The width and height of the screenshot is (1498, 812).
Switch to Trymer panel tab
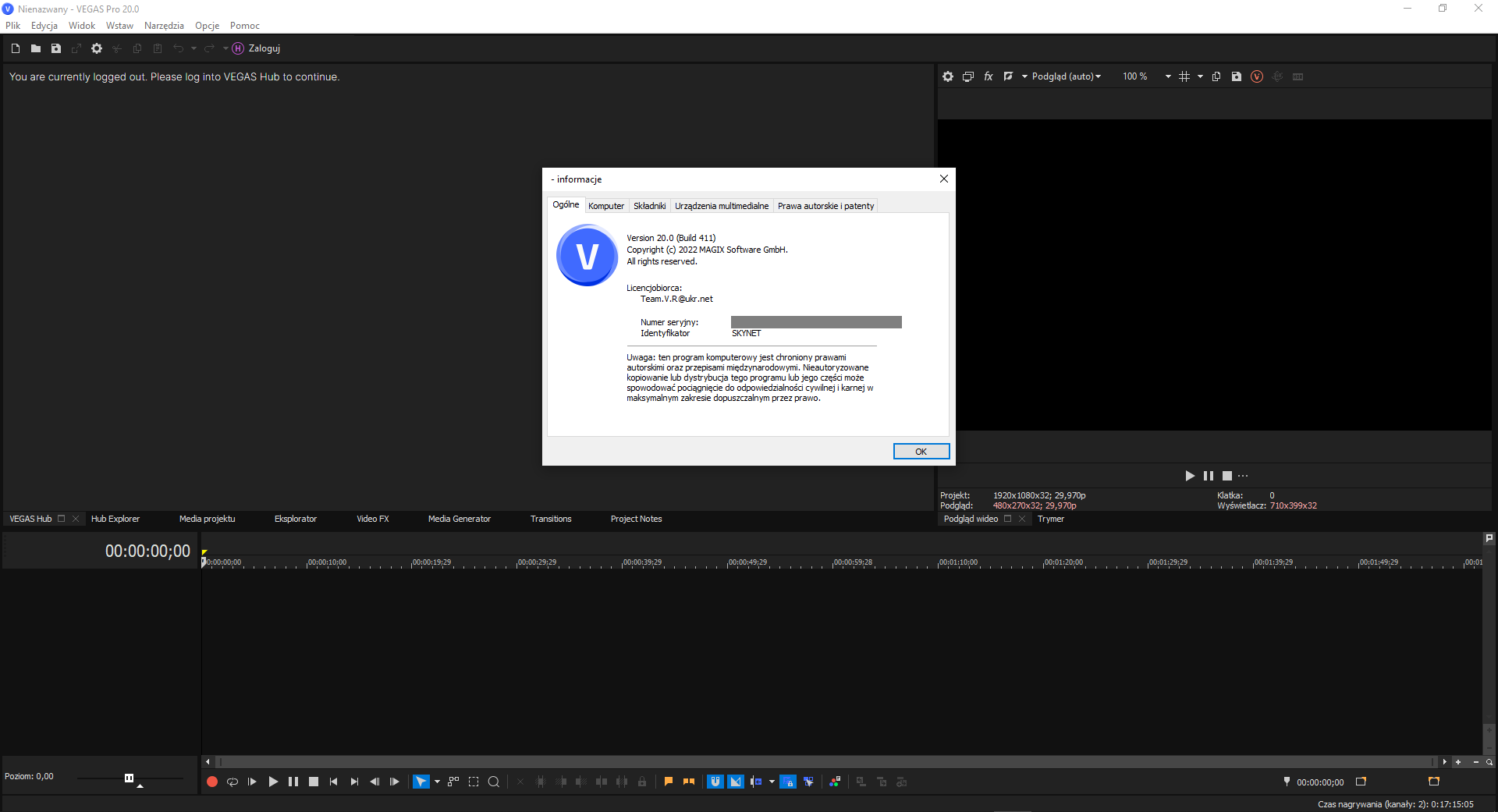(x=1051, y=519)
